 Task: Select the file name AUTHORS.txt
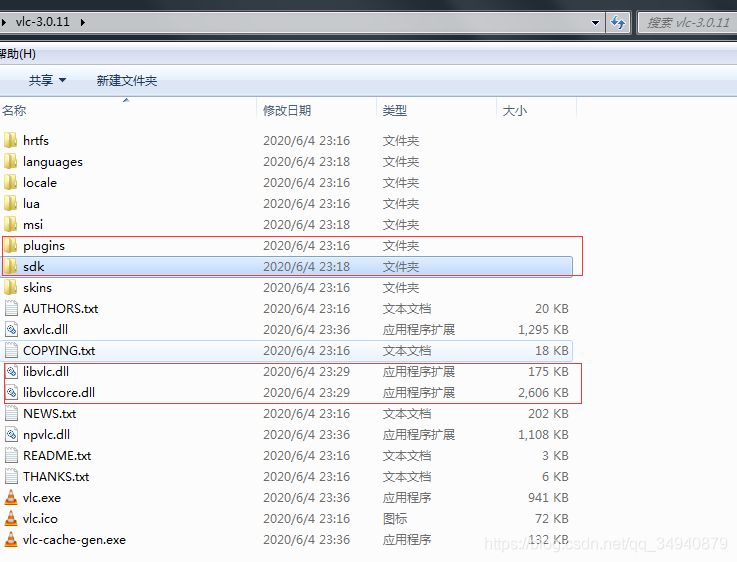point(61,309)
